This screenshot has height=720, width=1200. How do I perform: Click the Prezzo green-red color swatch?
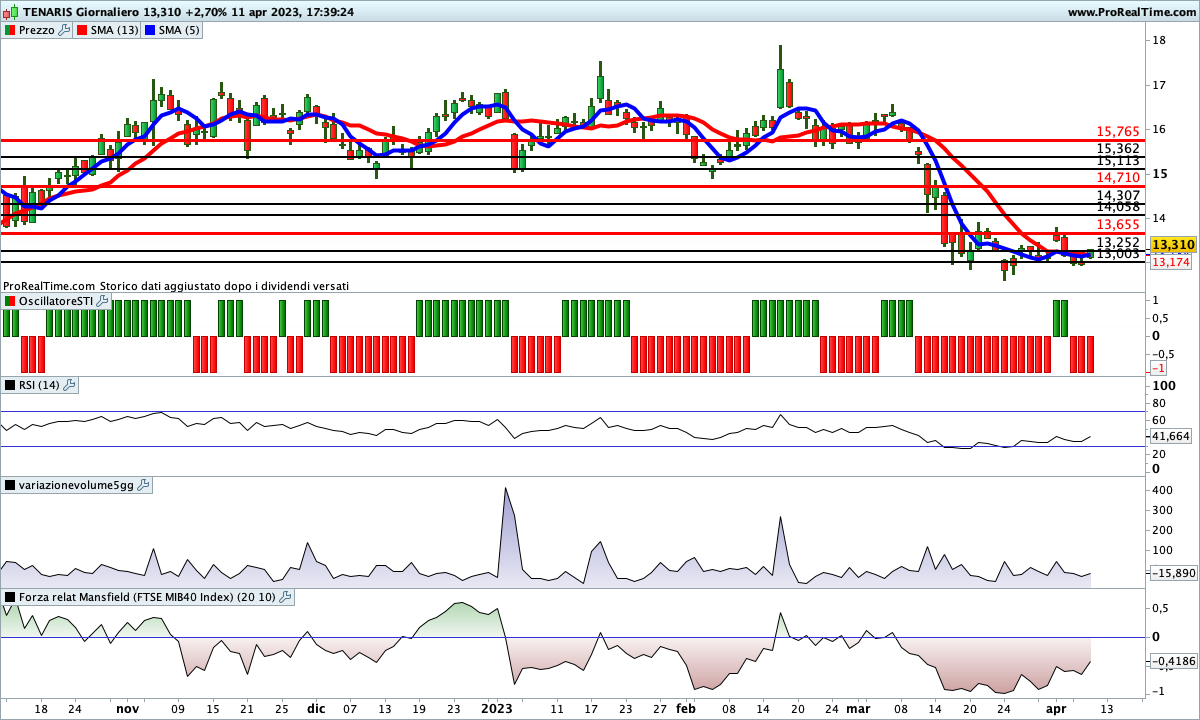[x=10, y=30]
